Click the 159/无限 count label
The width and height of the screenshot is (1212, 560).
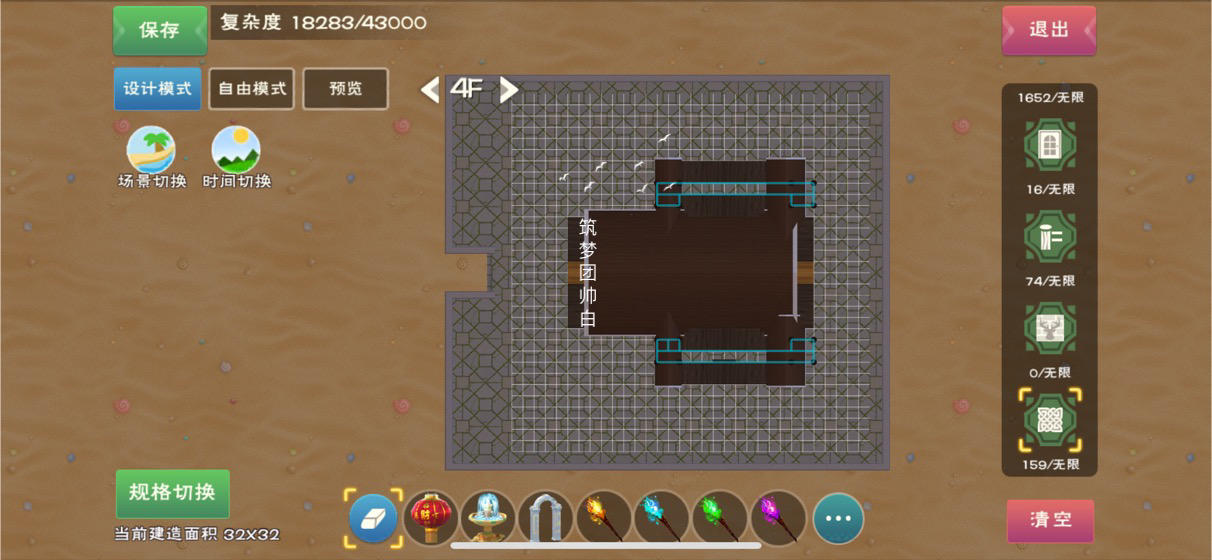tap(1051, 465)
